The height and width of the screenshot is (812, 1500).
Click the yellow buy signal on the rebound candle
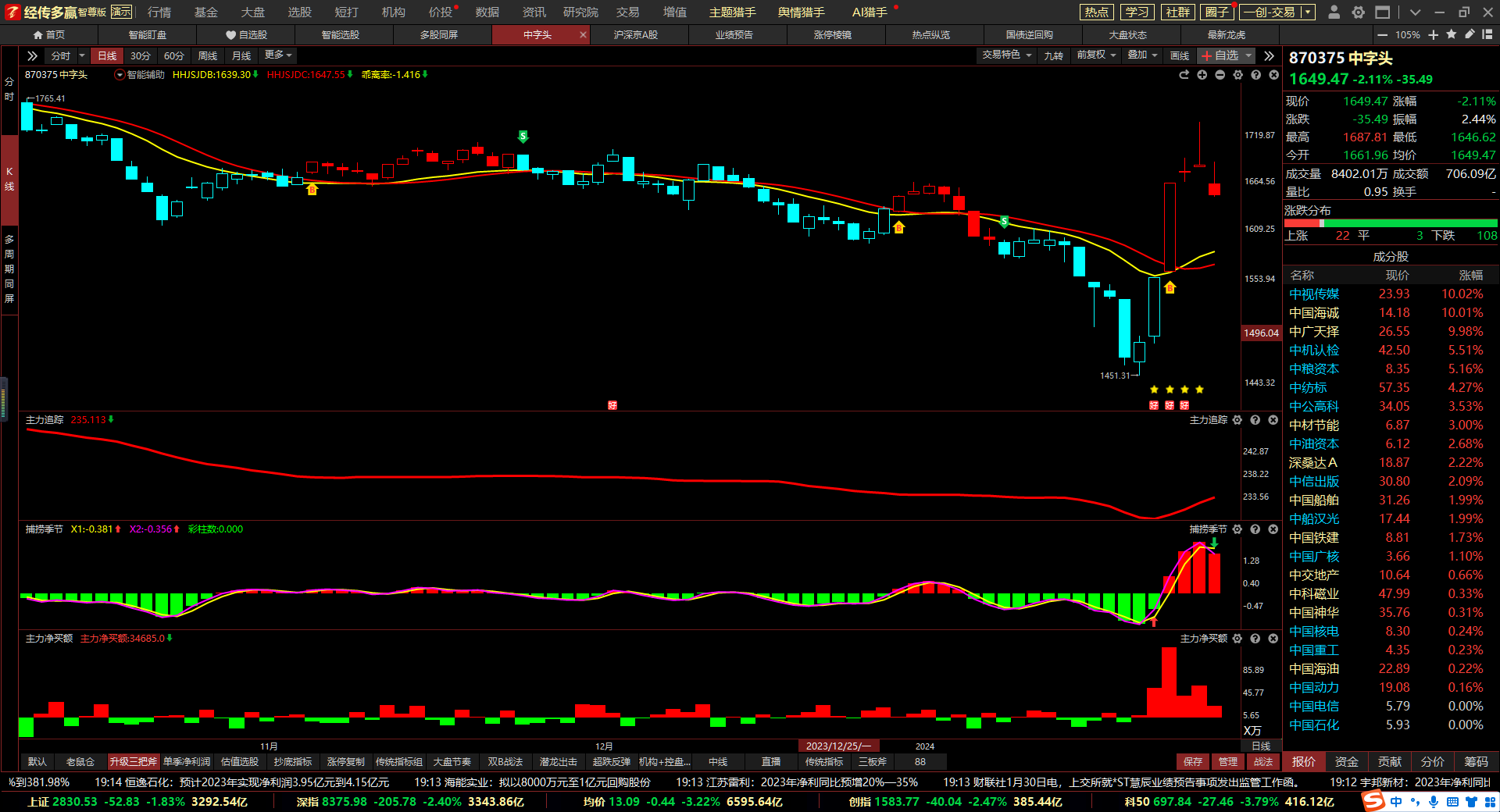(1170, 288)
